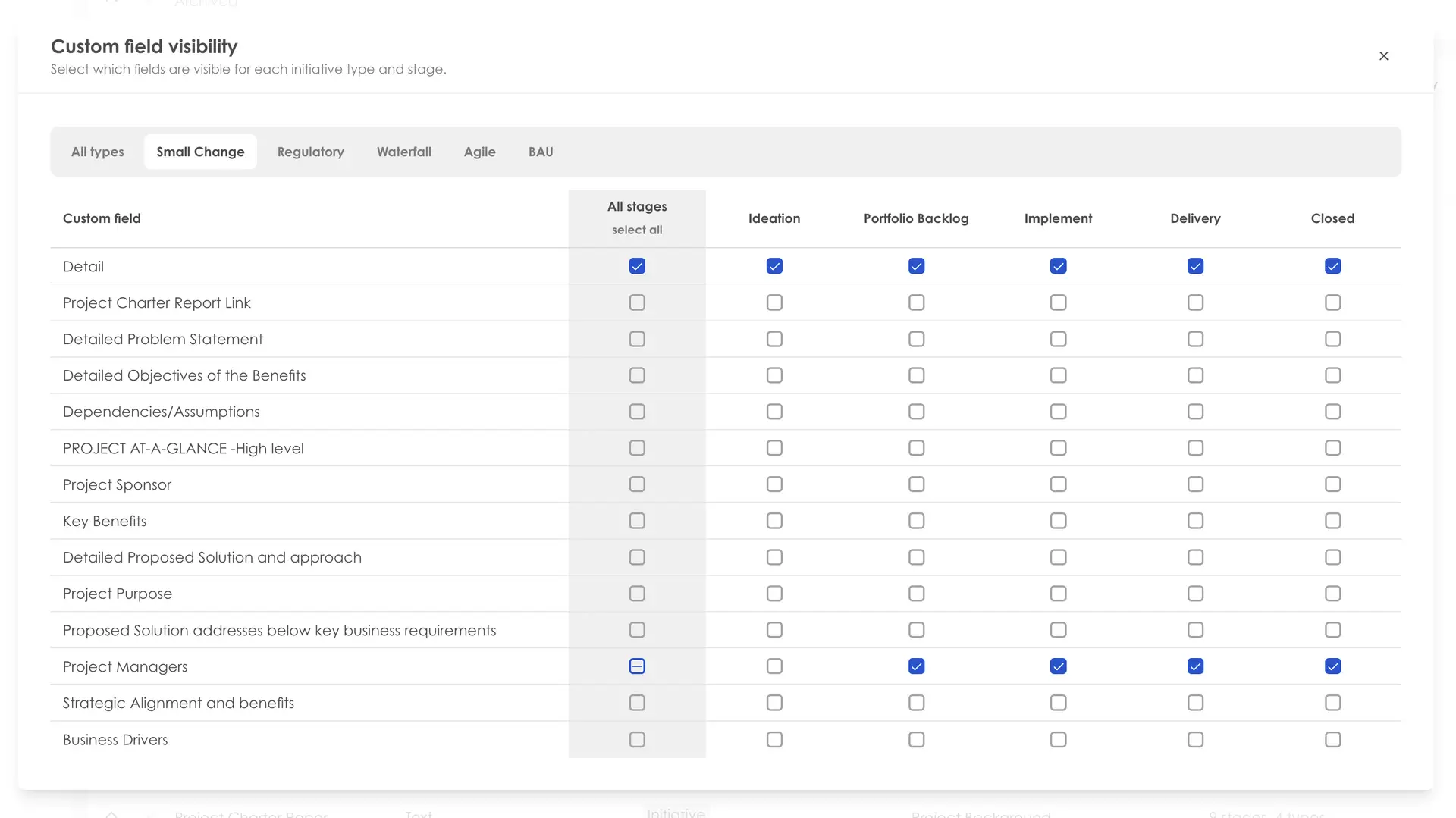This screenshot has width=1456, height=818.
Task: Check PROJECT AT-A-GLANCE -High level for Ideation
Action: click(774, 448)
